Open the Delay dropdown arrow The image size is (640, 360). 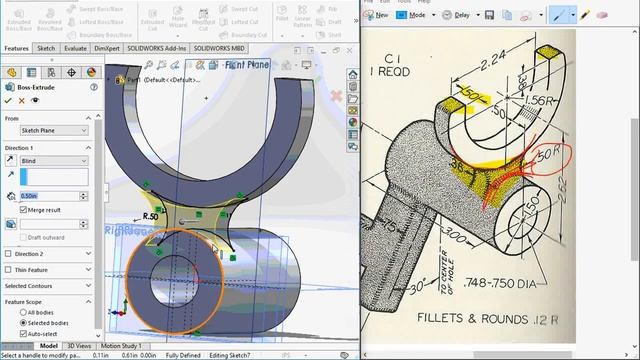point(478,15)
